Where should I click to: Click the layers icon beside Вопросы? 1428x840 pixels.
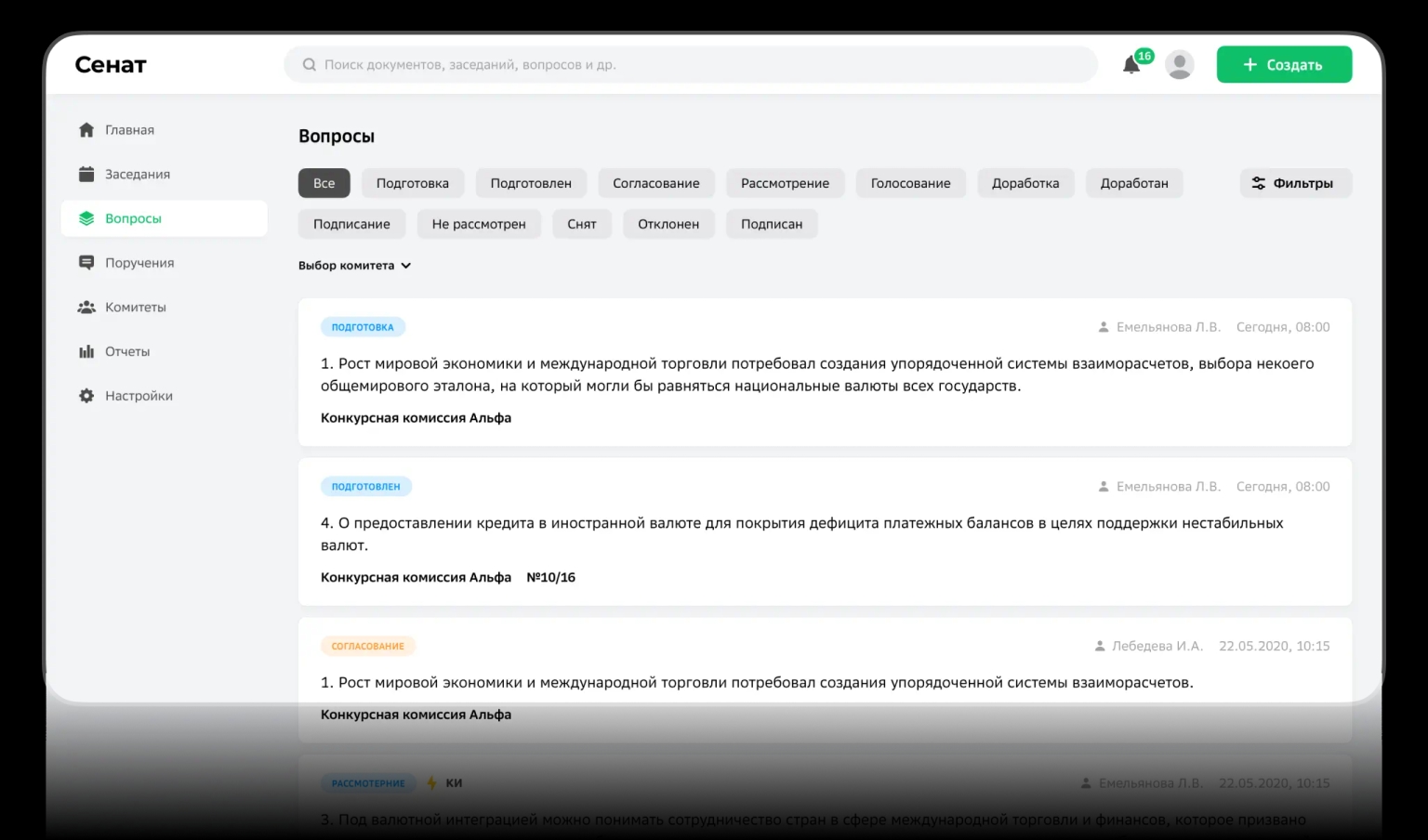[x=86, y=218]
